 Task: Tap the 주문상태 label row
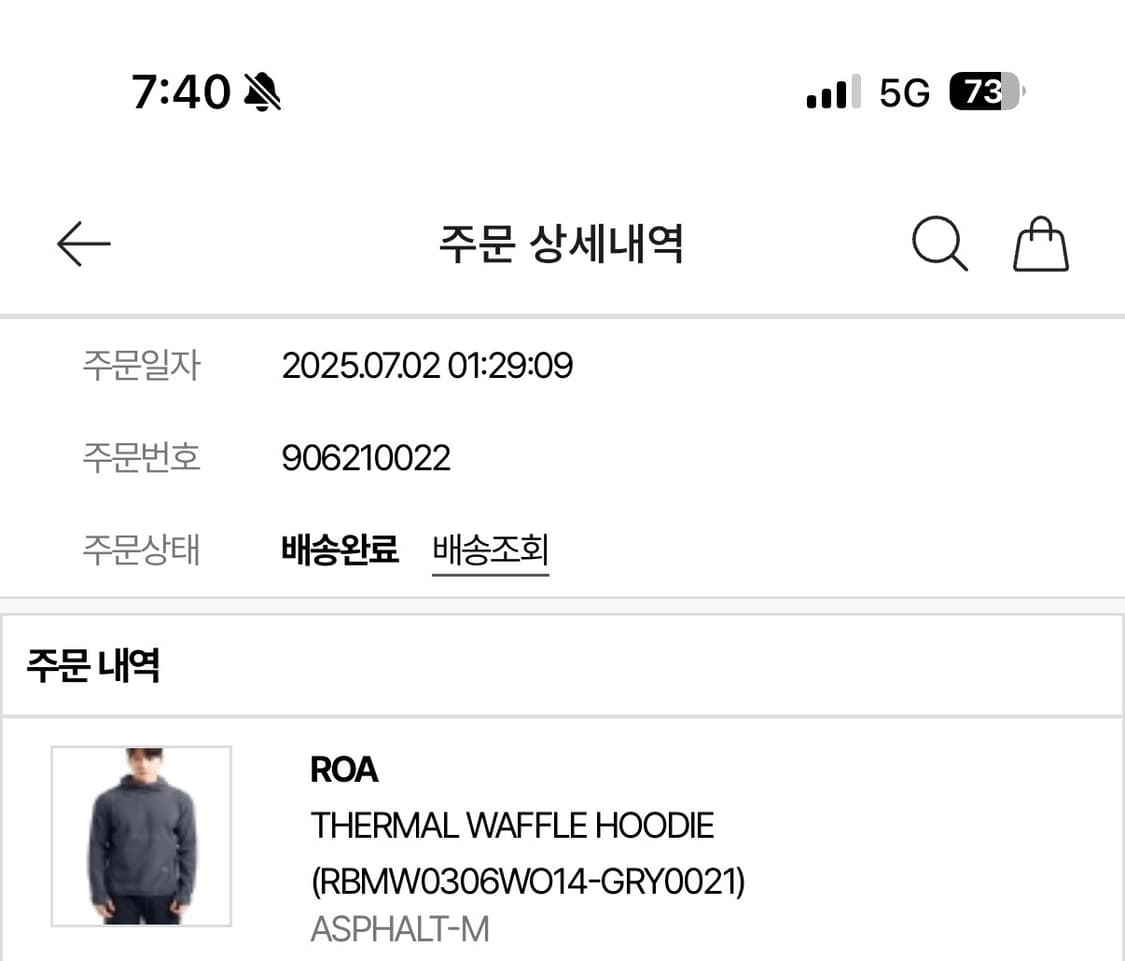pyautogui.click(x=141, y=548)
